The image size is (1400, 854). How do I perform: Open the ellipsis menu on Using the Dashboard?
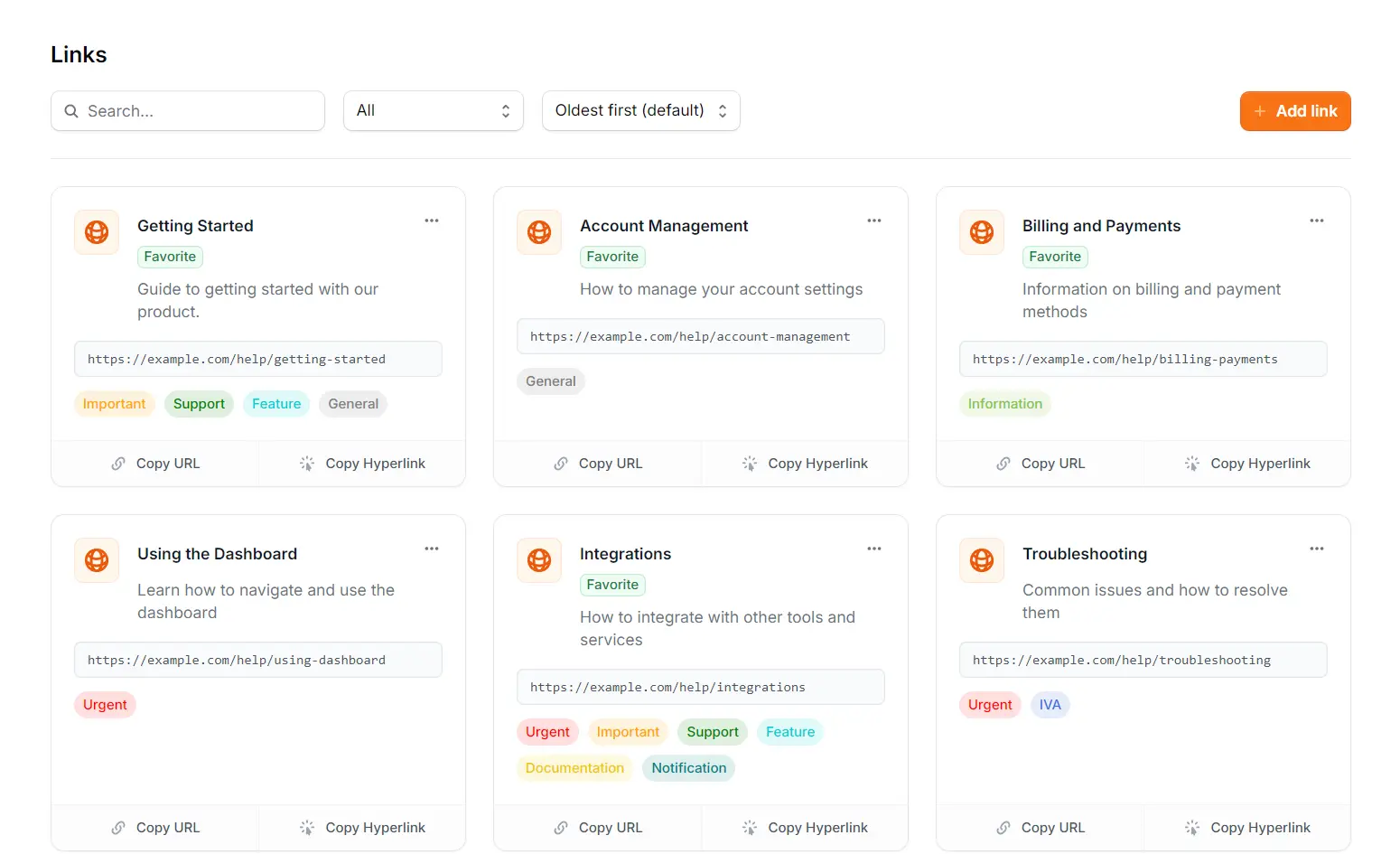(x=431, y=549)
